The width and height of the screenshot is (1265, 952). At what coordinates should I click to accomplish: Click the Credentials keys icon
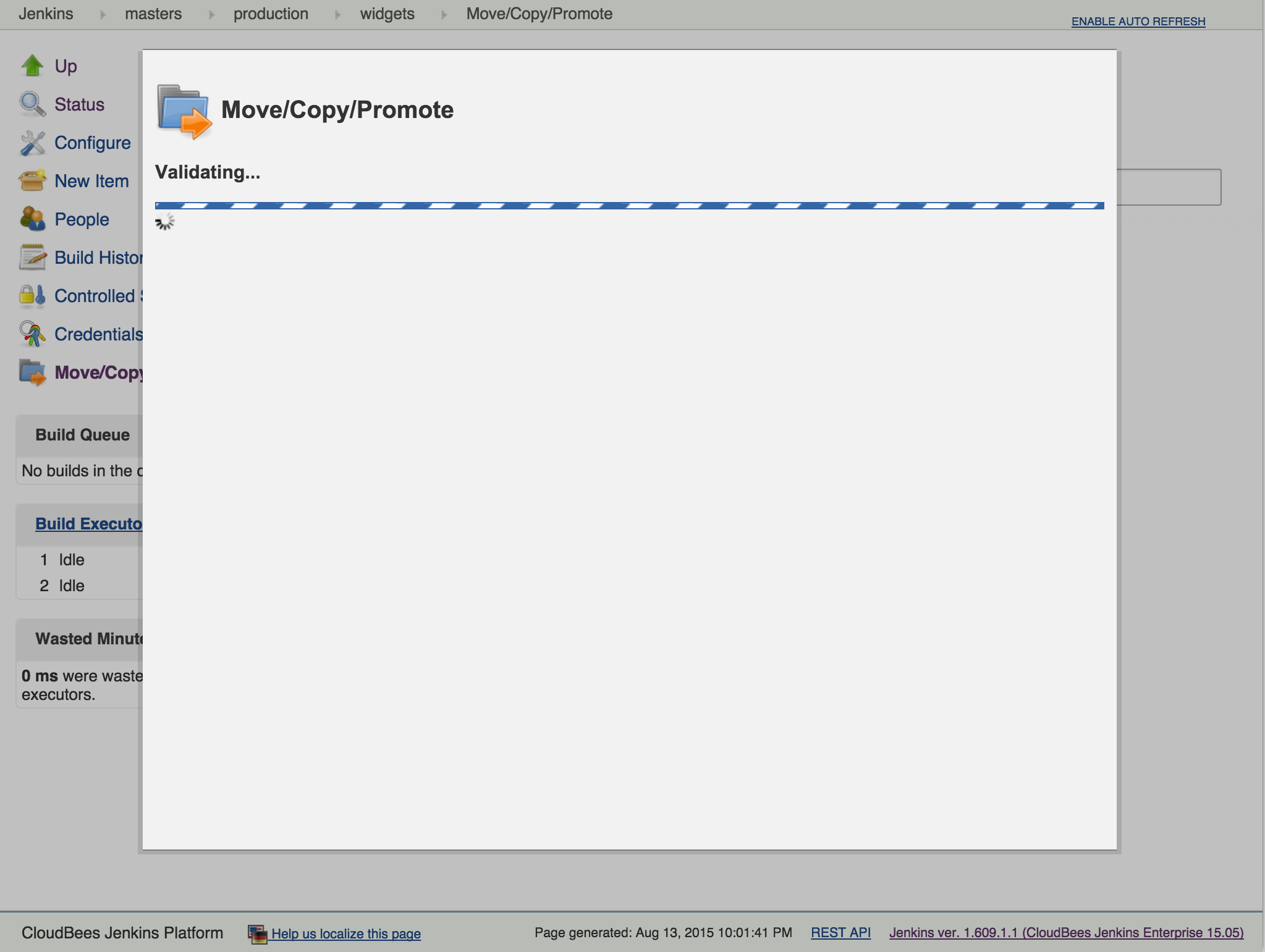point(32,334)
